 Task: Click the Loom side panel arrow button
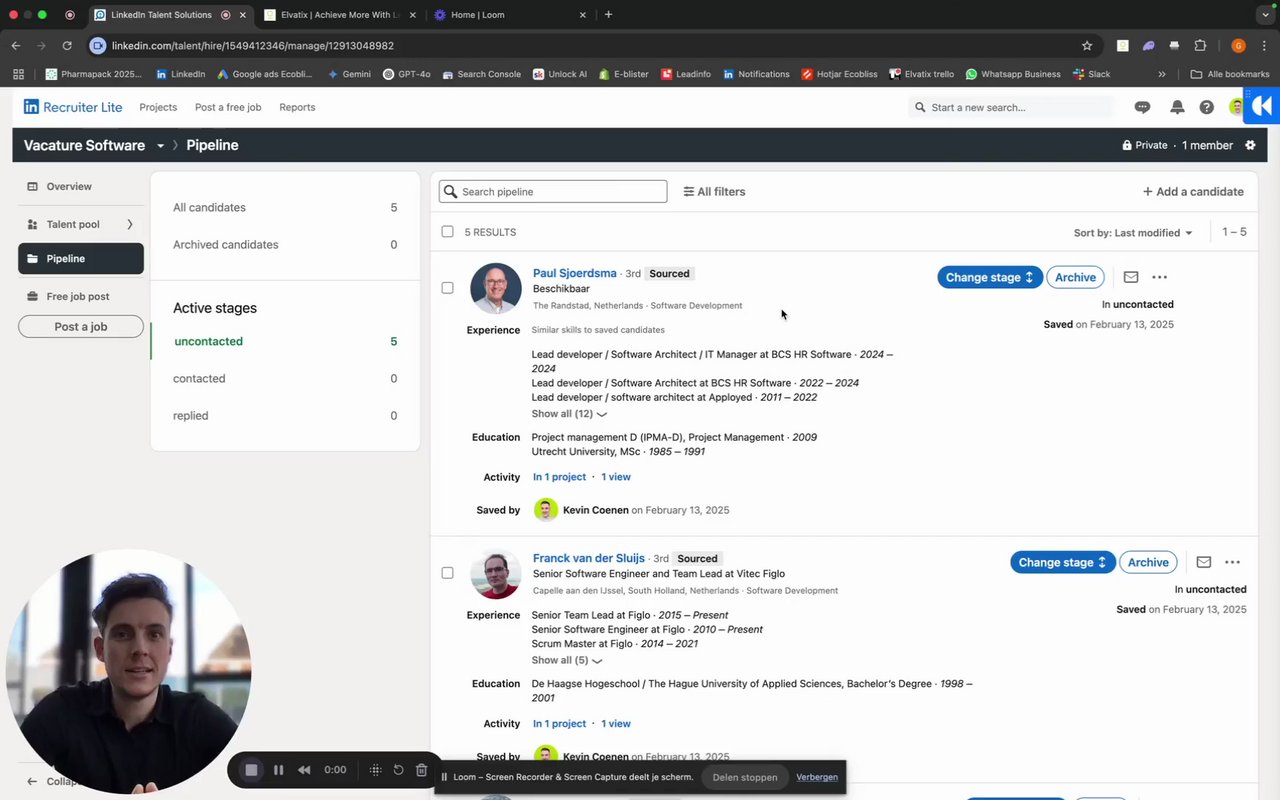click(1263, 106)
